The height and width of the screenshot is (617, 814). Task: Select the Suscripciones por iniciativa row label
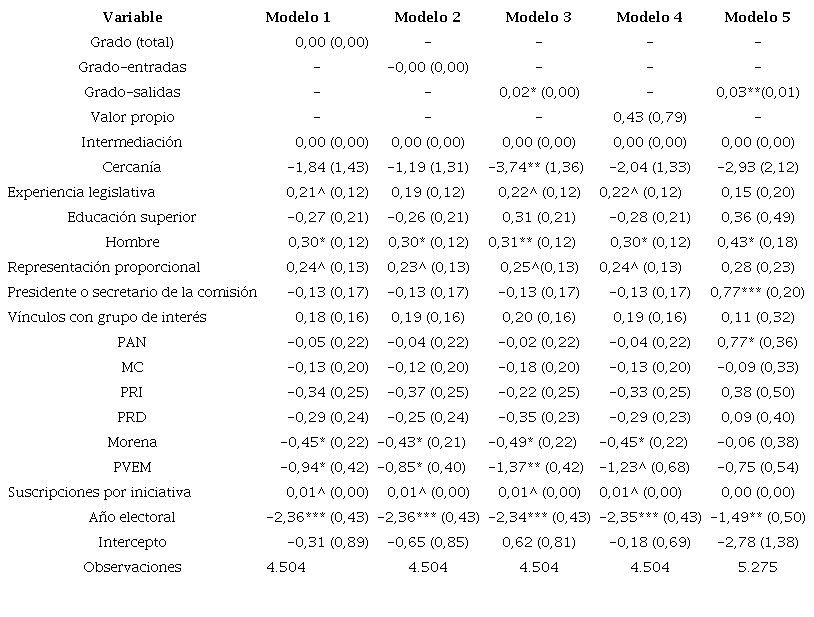coord(99,492)
